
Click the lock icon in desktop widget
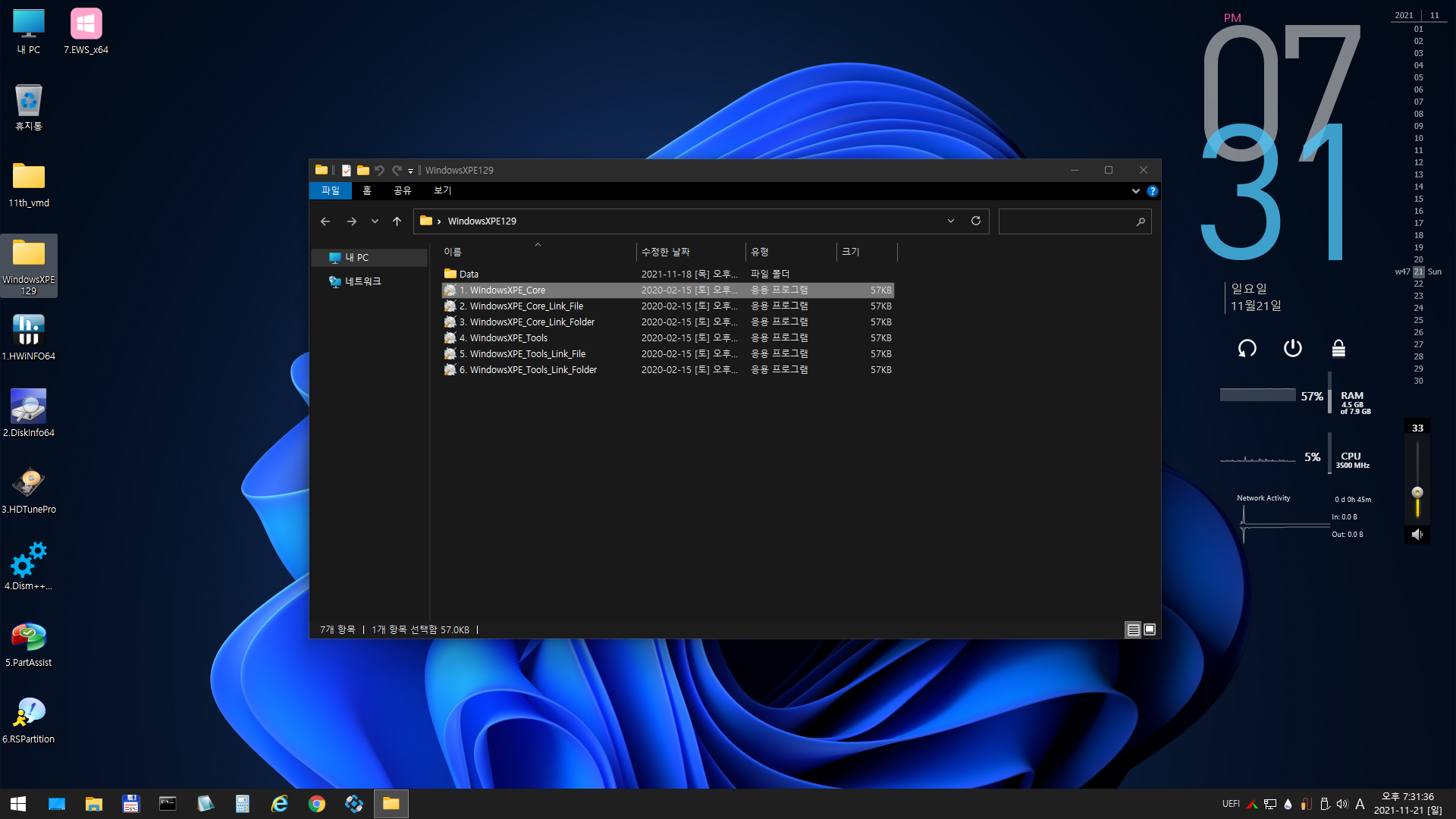1338,348
